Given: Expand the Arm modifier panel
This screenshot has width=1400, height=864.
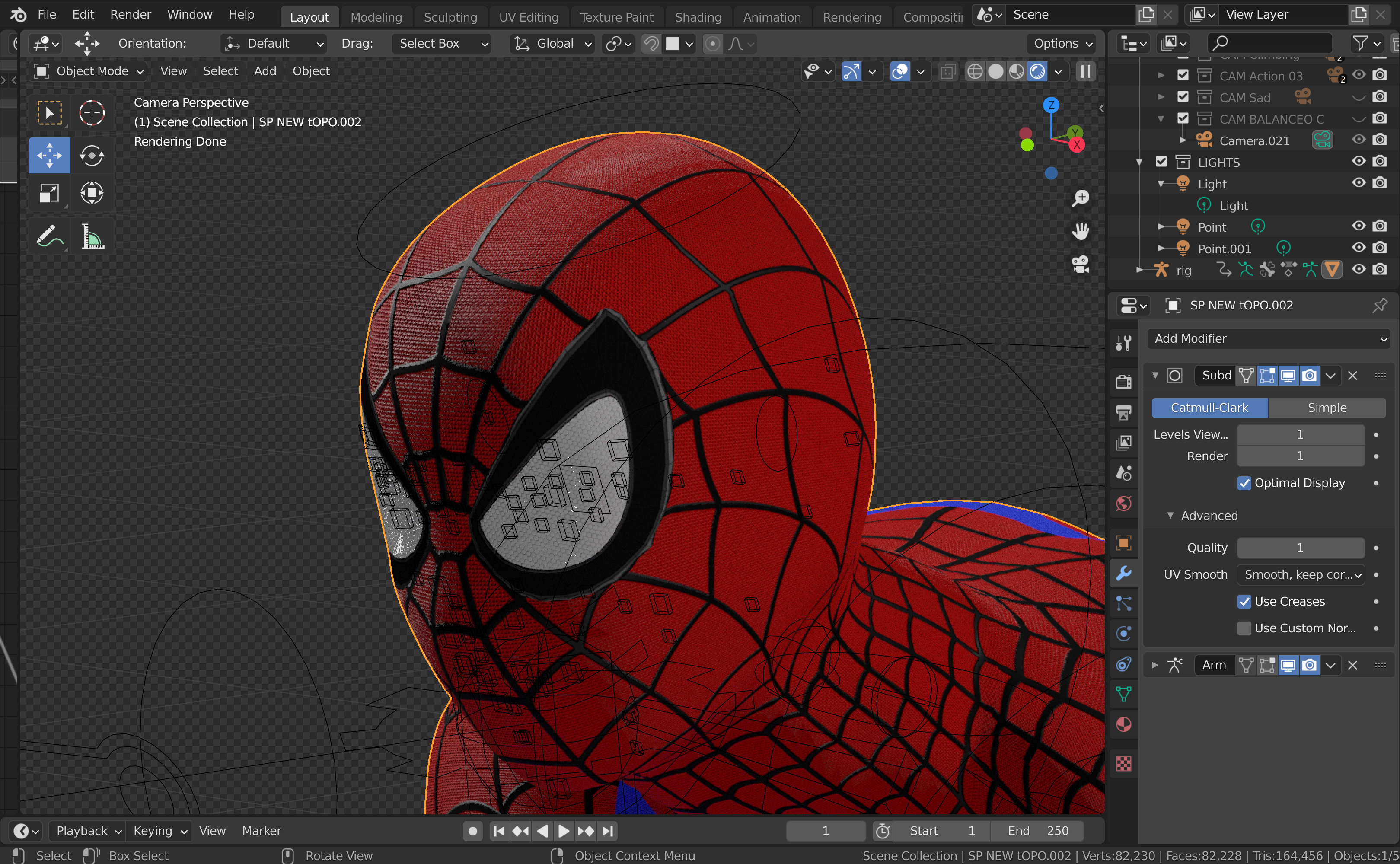Looking at the screenshot, I should pyautogui.click(x=1155, y=665).
